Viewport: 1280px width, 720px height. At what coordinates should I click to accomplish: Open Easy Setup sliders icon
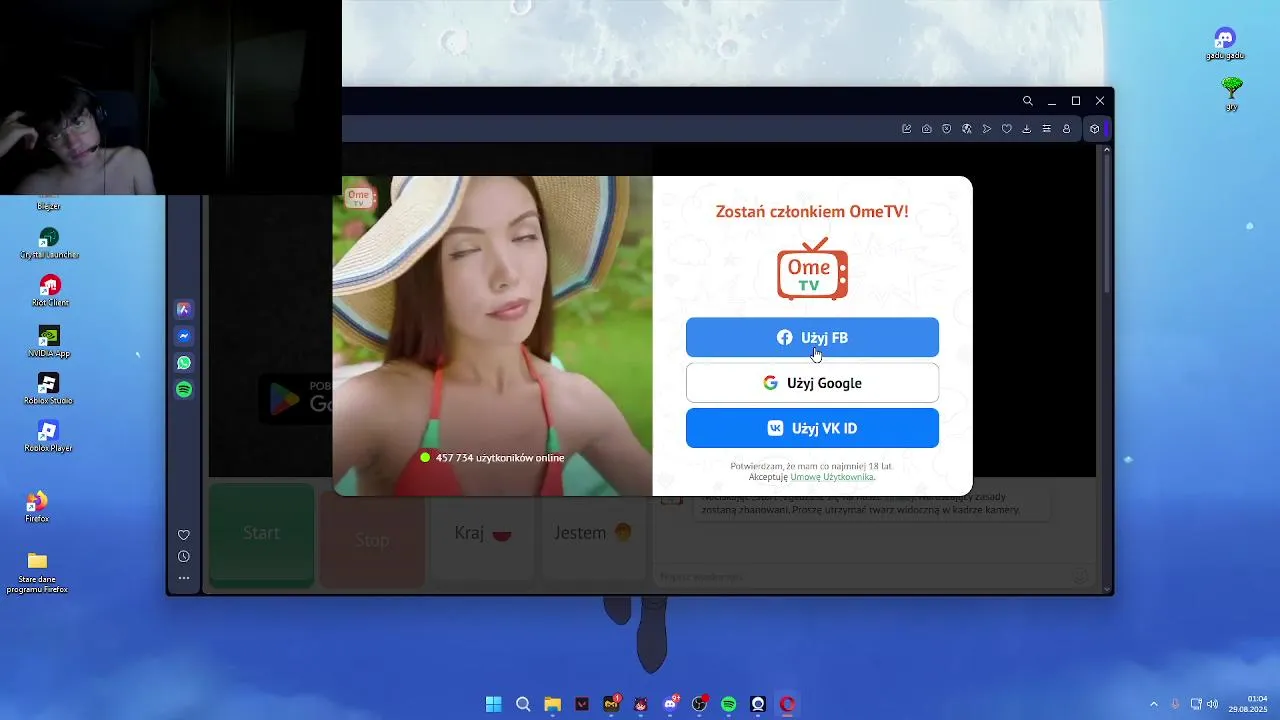(1047, 129)
